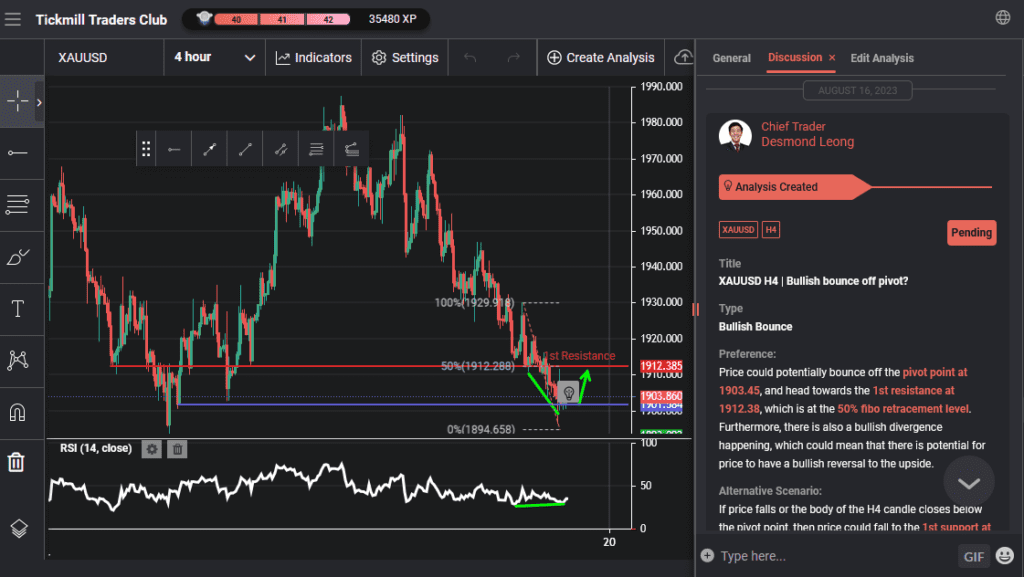
Task: Click the scroll-down chevron in discussion
Action: [968, 482]
